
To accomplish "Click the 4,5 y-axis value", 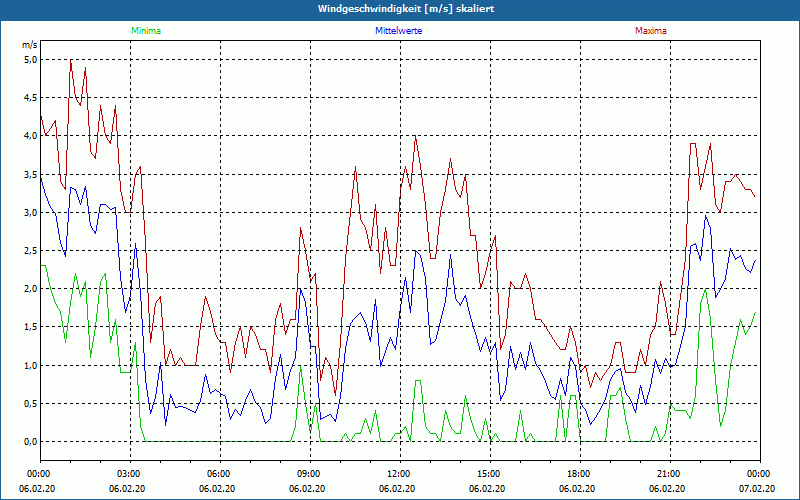I will pos(31,98).
